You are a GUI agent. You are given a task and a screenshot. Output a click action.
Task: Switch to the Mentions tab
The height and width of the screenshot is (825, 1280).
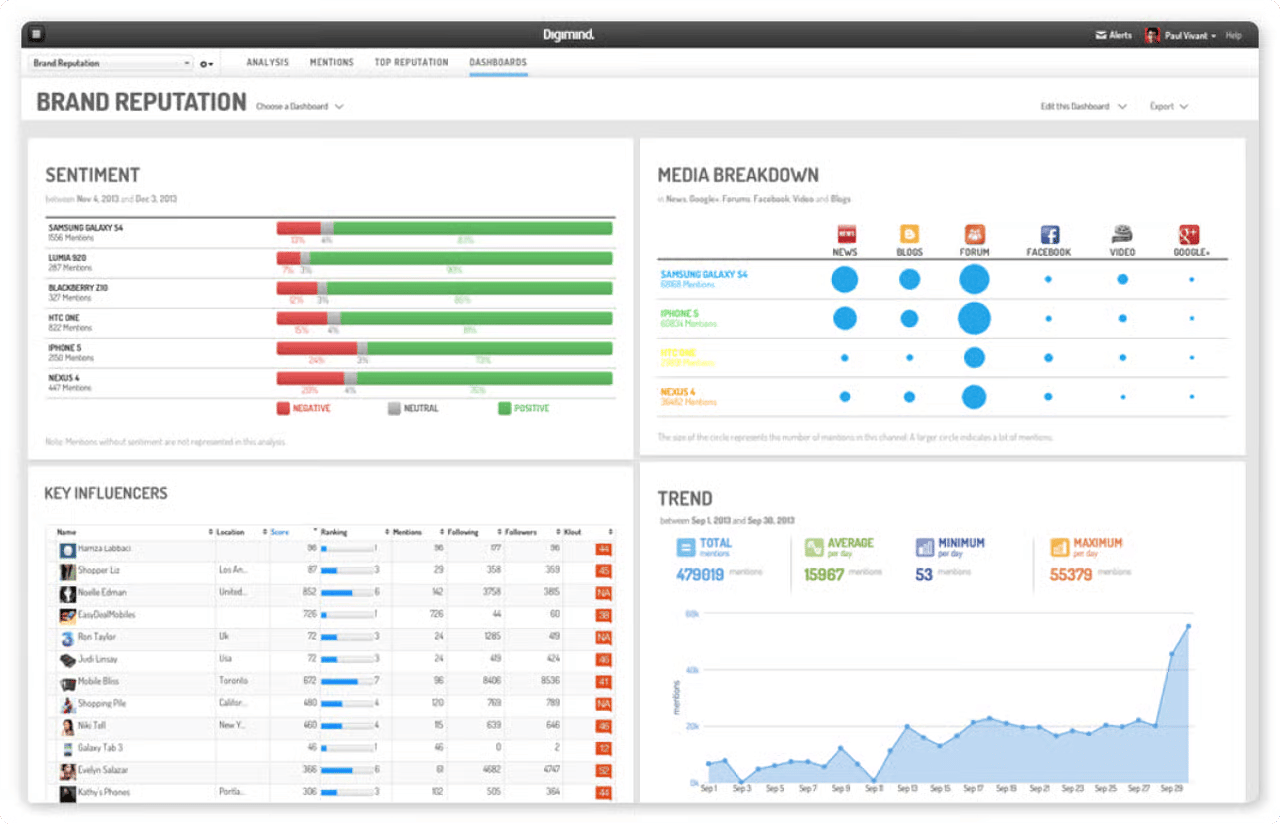(331, 61)
